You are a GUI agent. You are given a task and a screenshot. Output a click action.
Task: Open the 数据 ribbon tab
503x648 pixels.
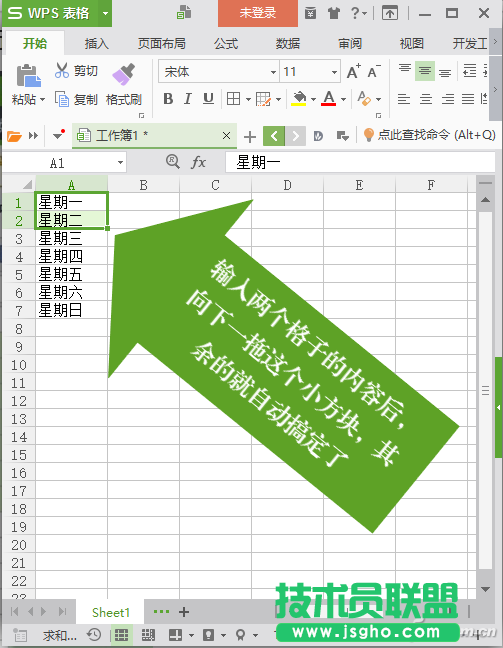[288, 43]
